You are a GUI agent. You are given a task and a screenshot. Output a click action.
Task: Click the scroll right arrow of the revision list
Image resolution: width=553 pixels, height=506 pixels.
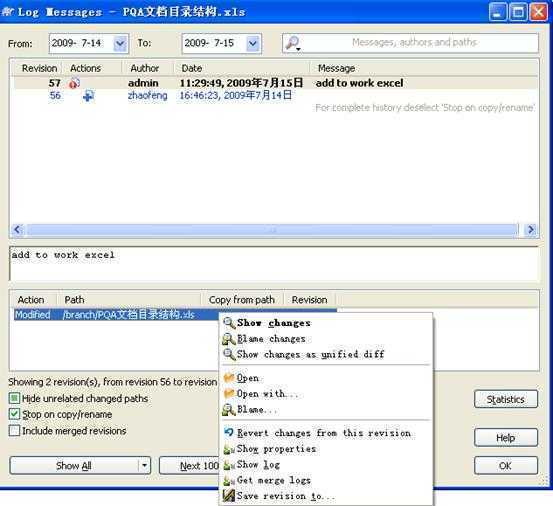pyautogui.click(x=530, y=230)
